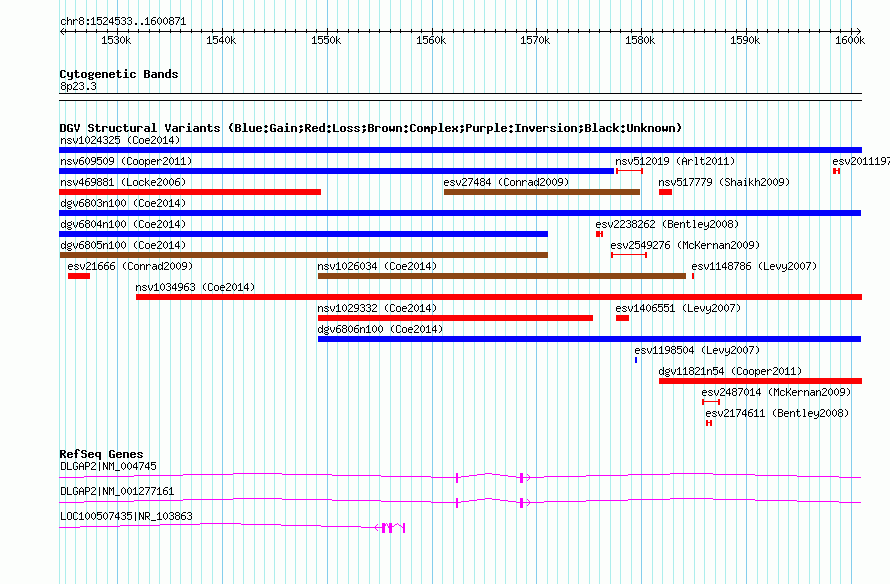Screen dimensions: 890x584
Task: Open nsv512019 (Arlt2011) variant label
Action: [x=675, y=161]
